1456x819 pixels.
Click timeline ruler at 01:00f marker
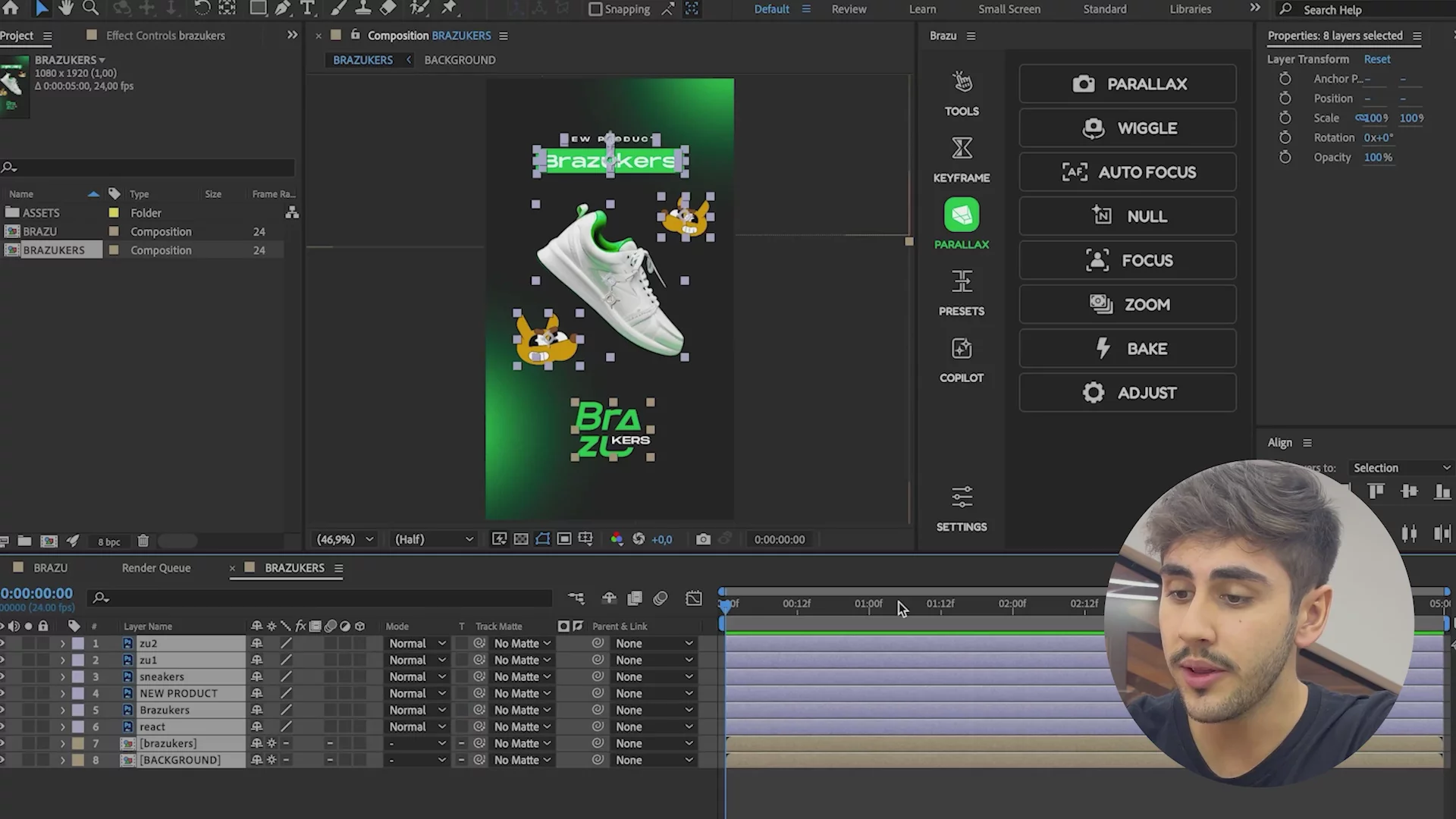868,604
